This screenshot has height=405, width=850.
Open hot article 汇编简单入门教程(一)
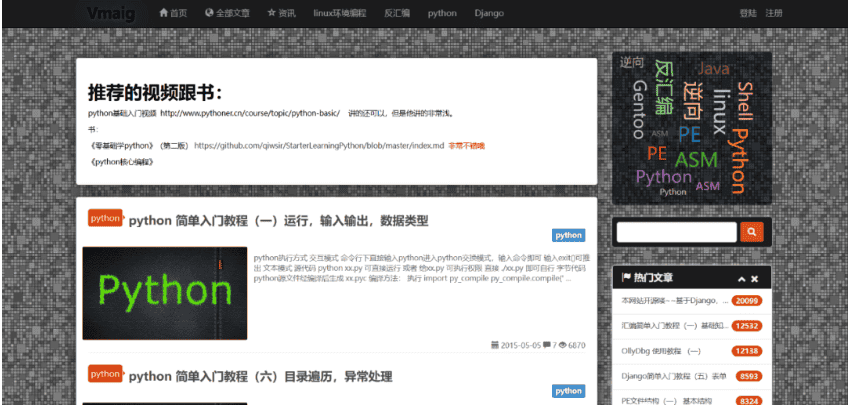tap(674, 326)
